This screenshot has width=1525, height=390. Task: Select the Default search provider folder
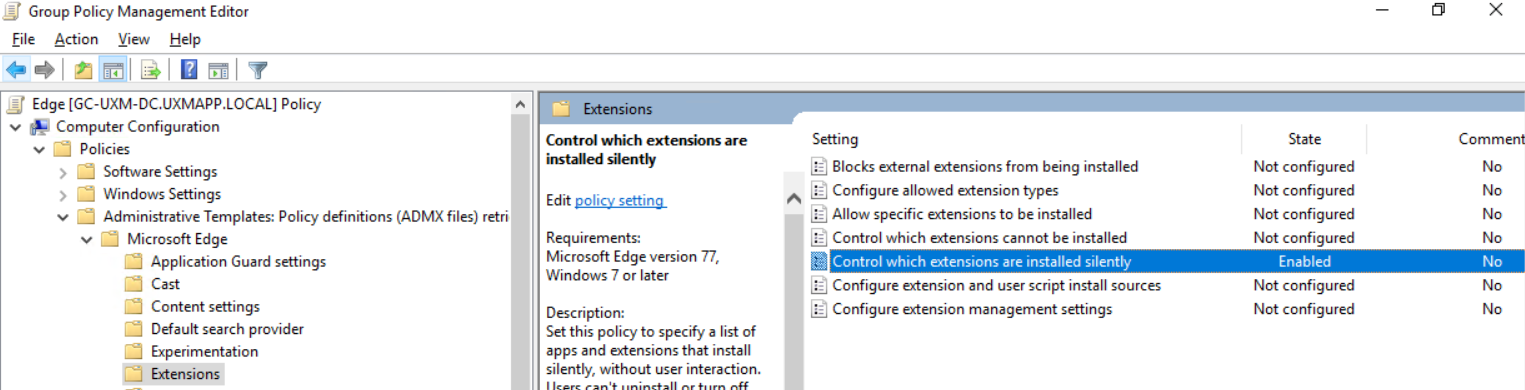click(x=227, y=329)
